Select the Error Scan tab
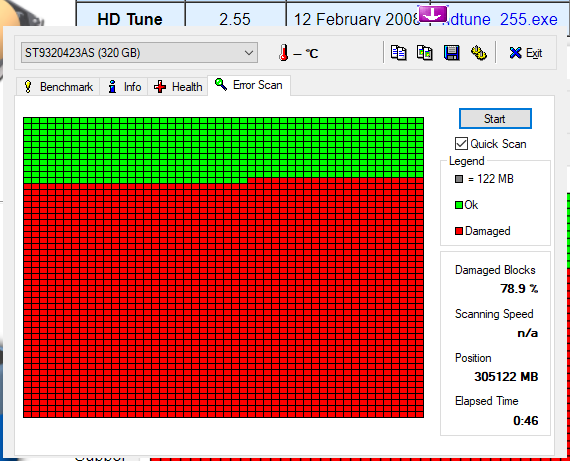This screenshot has width=570, height=461. pyautogui.click(x=249, y=85)
